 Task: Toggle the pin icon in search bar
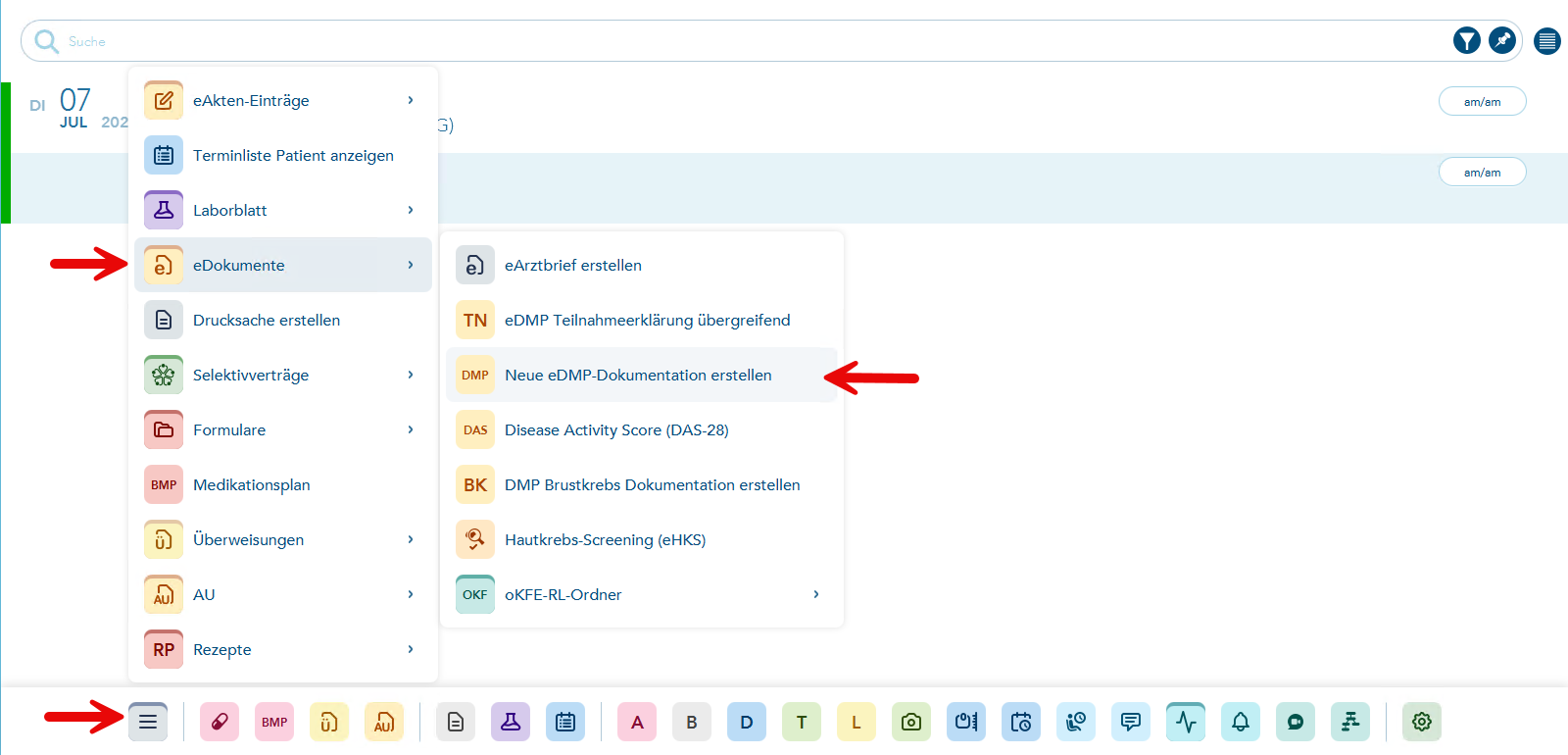tap(1502, 40)
